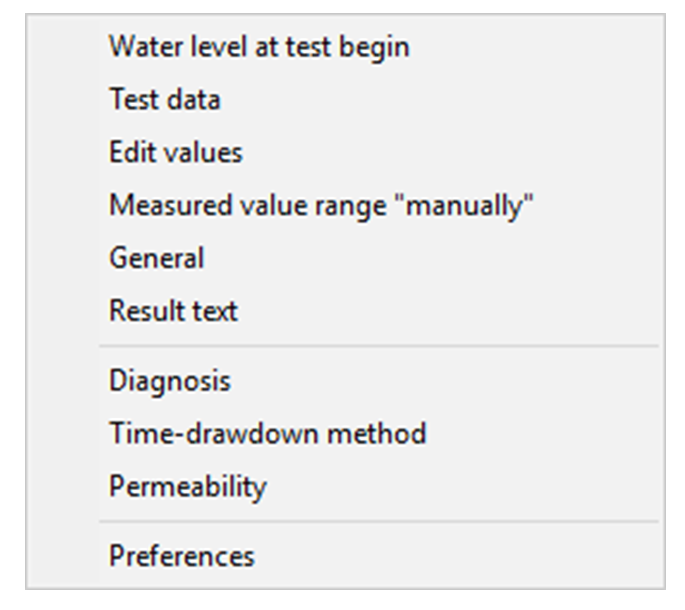Viewport: 685px width, 610px height.
Task: Click the Water level at test begin entry
Action: pos(259,47)
